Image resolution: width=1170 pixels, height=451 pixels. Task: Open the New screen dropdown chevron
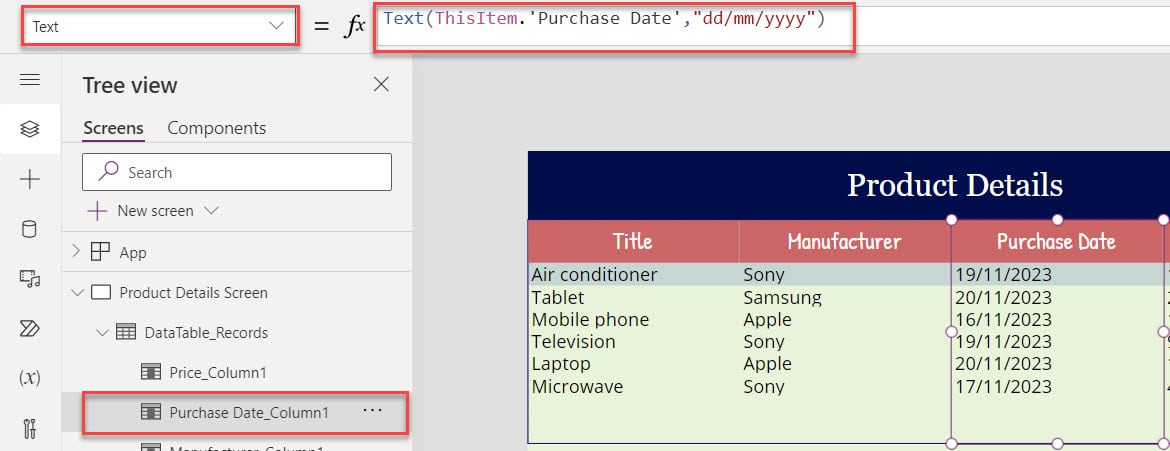(x=211, y=211)
